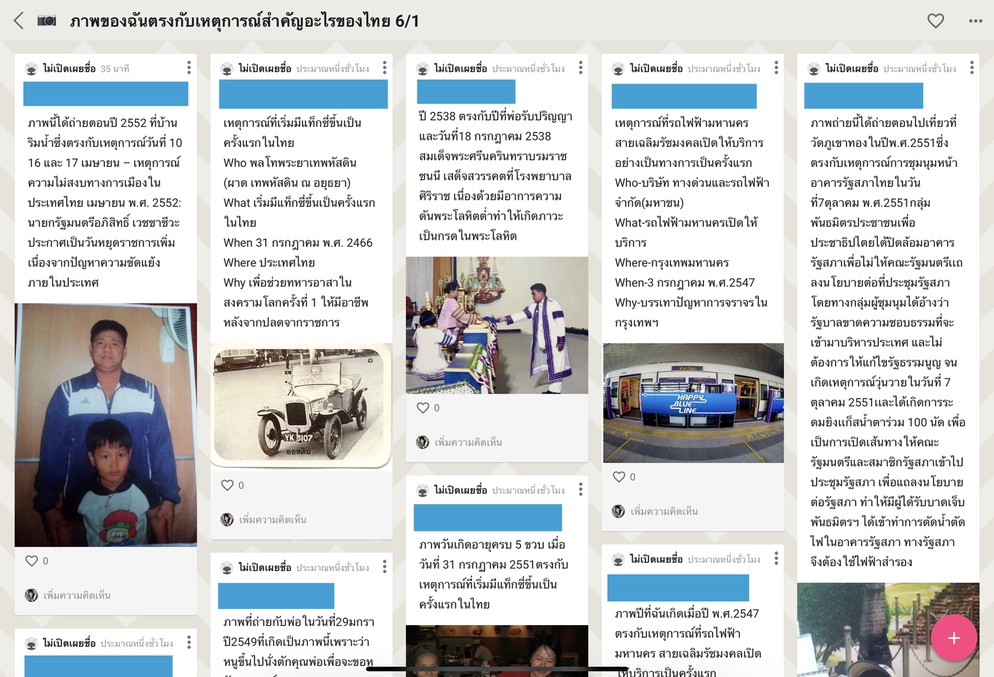Click the anonymous avatar on the 5th birthday post

tap(423, 490)
